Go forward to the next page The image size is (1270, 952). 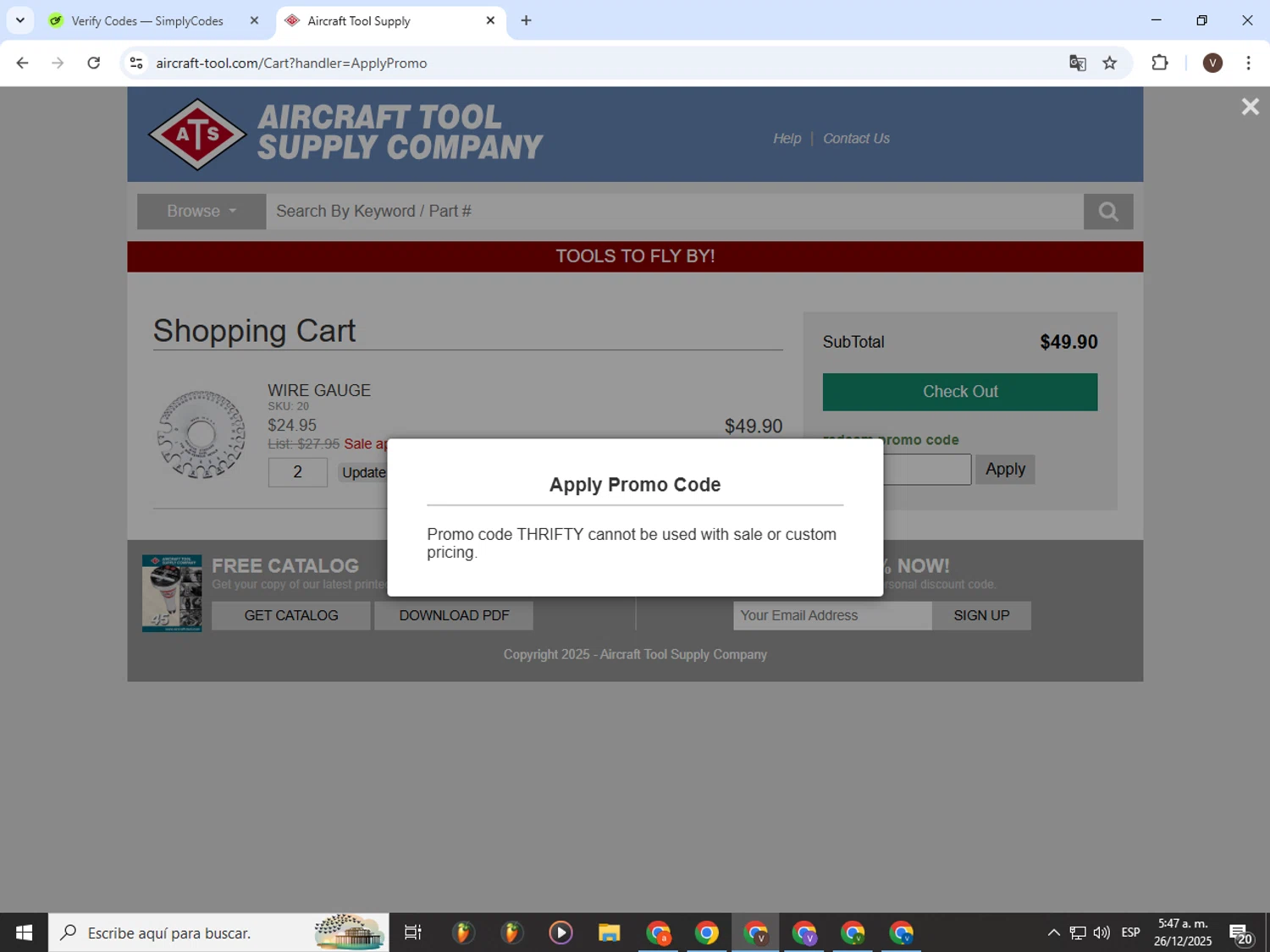coord(58,63)
